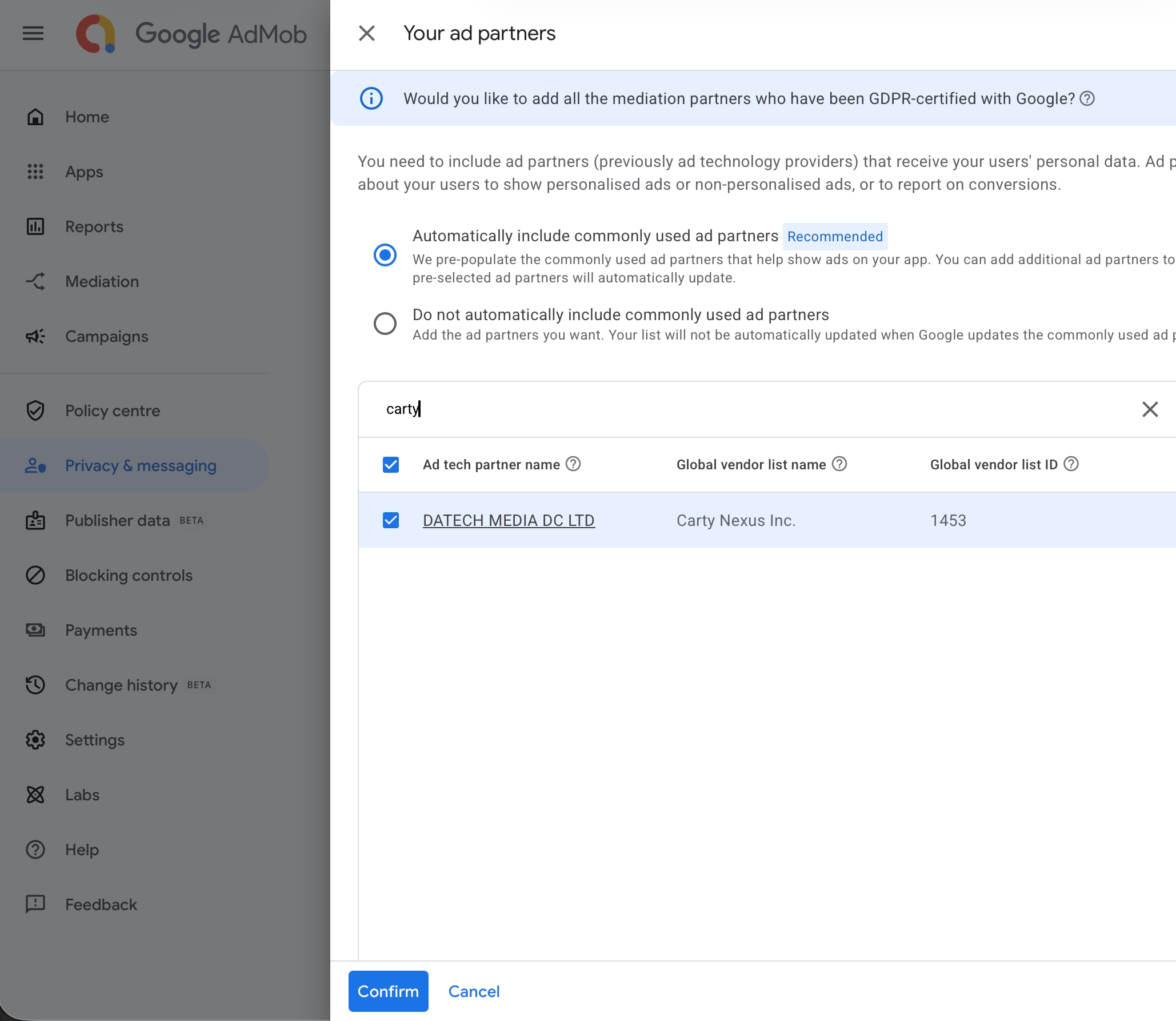This screenshot has height=1021, width=1176.
Task: Click the Google AdMob logo
Action: point(191,34)
